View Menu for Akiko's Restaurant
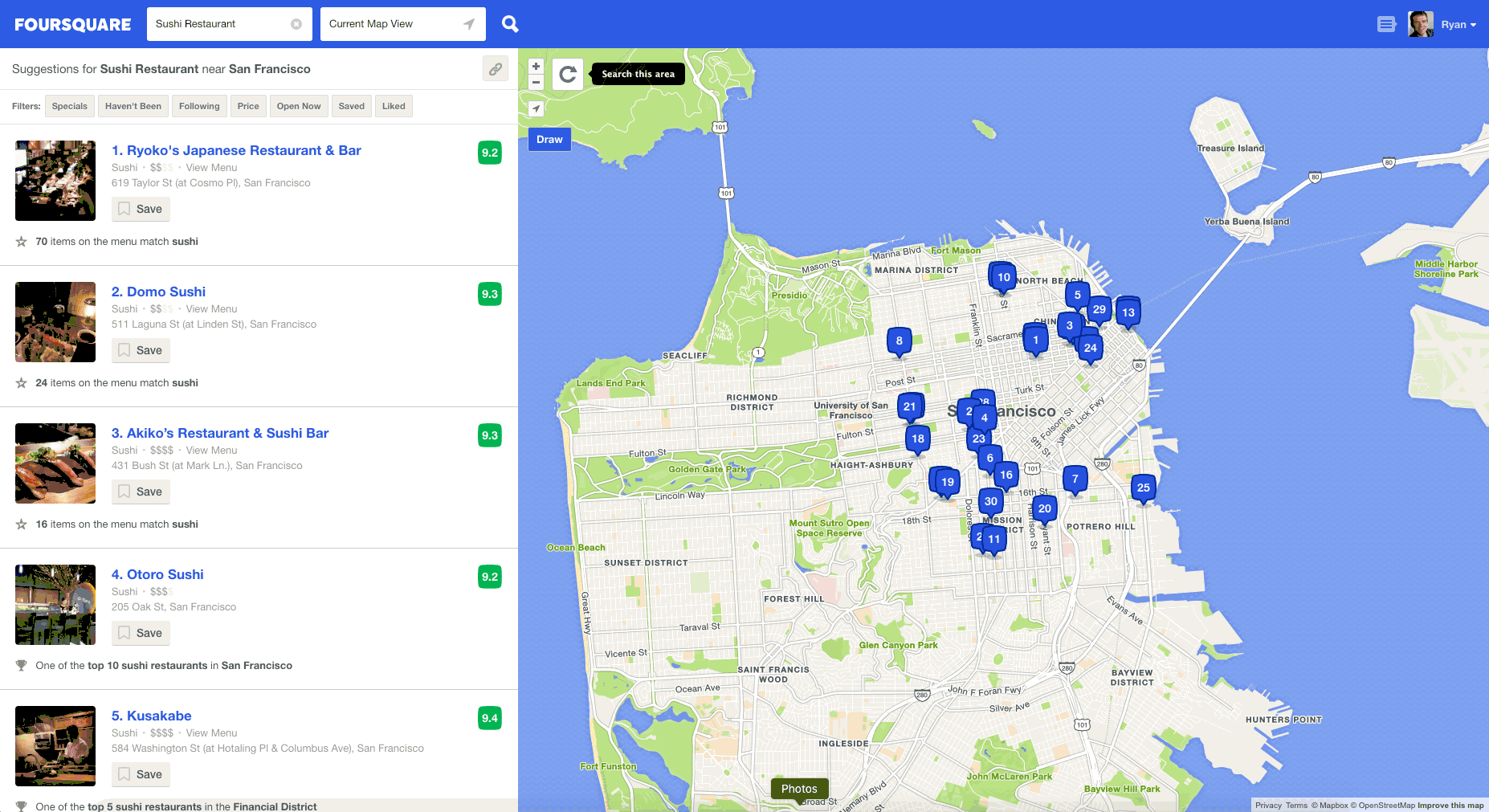This screenshot has height=812, width=1489. click(x=211, y=451)
